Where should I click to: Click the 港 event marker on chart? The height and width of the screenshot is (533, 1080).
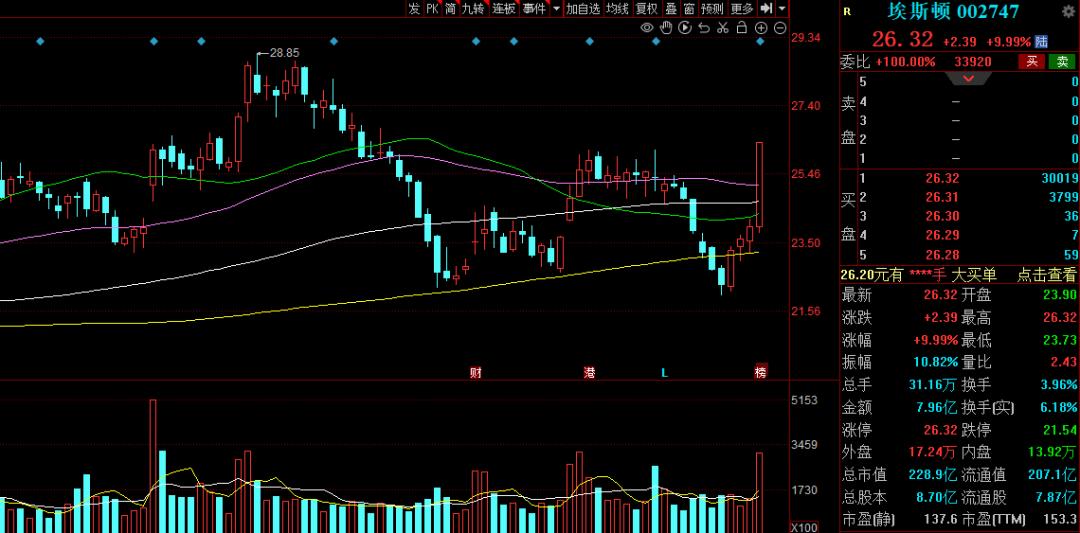pos(590,373)
